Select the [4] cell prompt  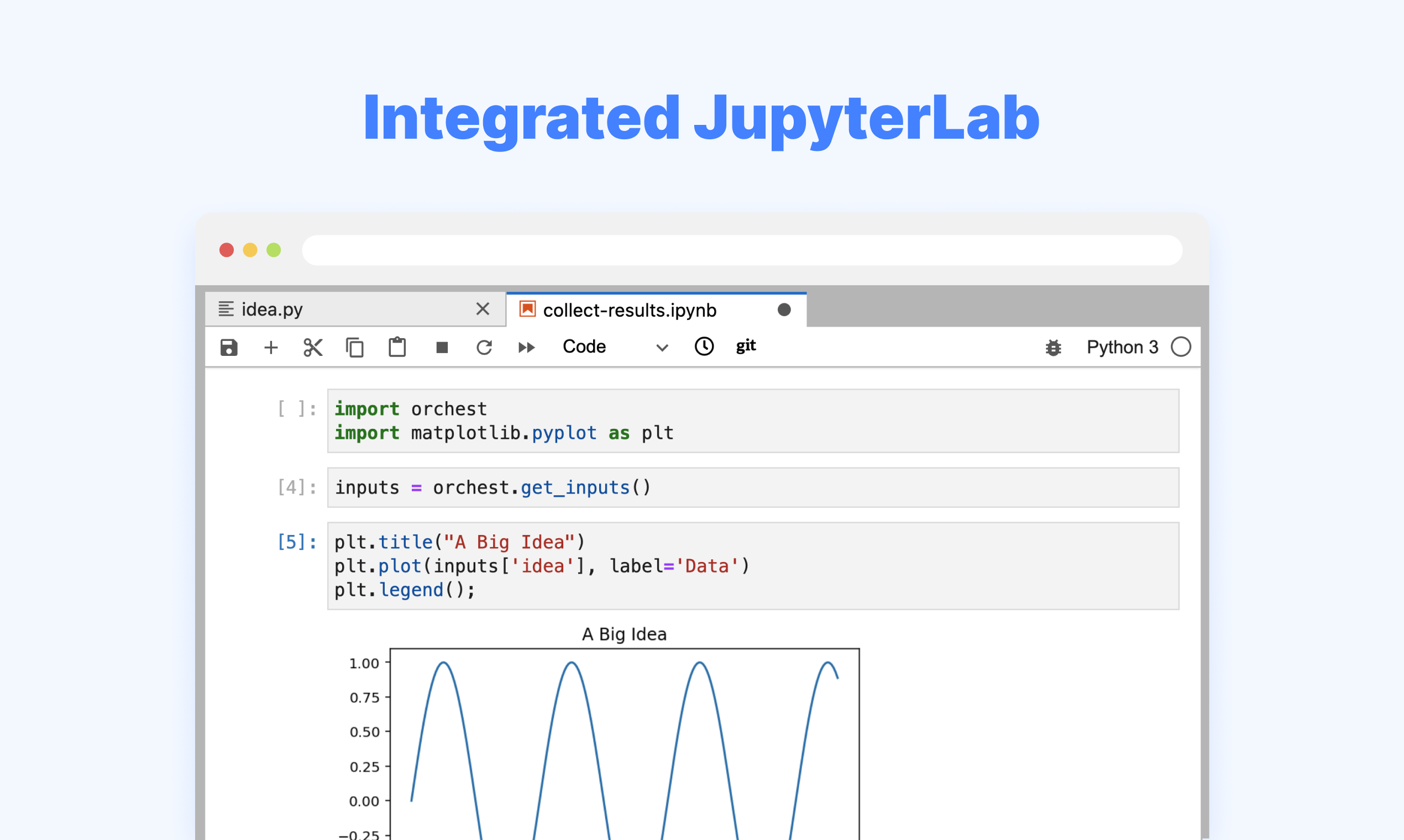pyautogui.click(x=297, y=487)
